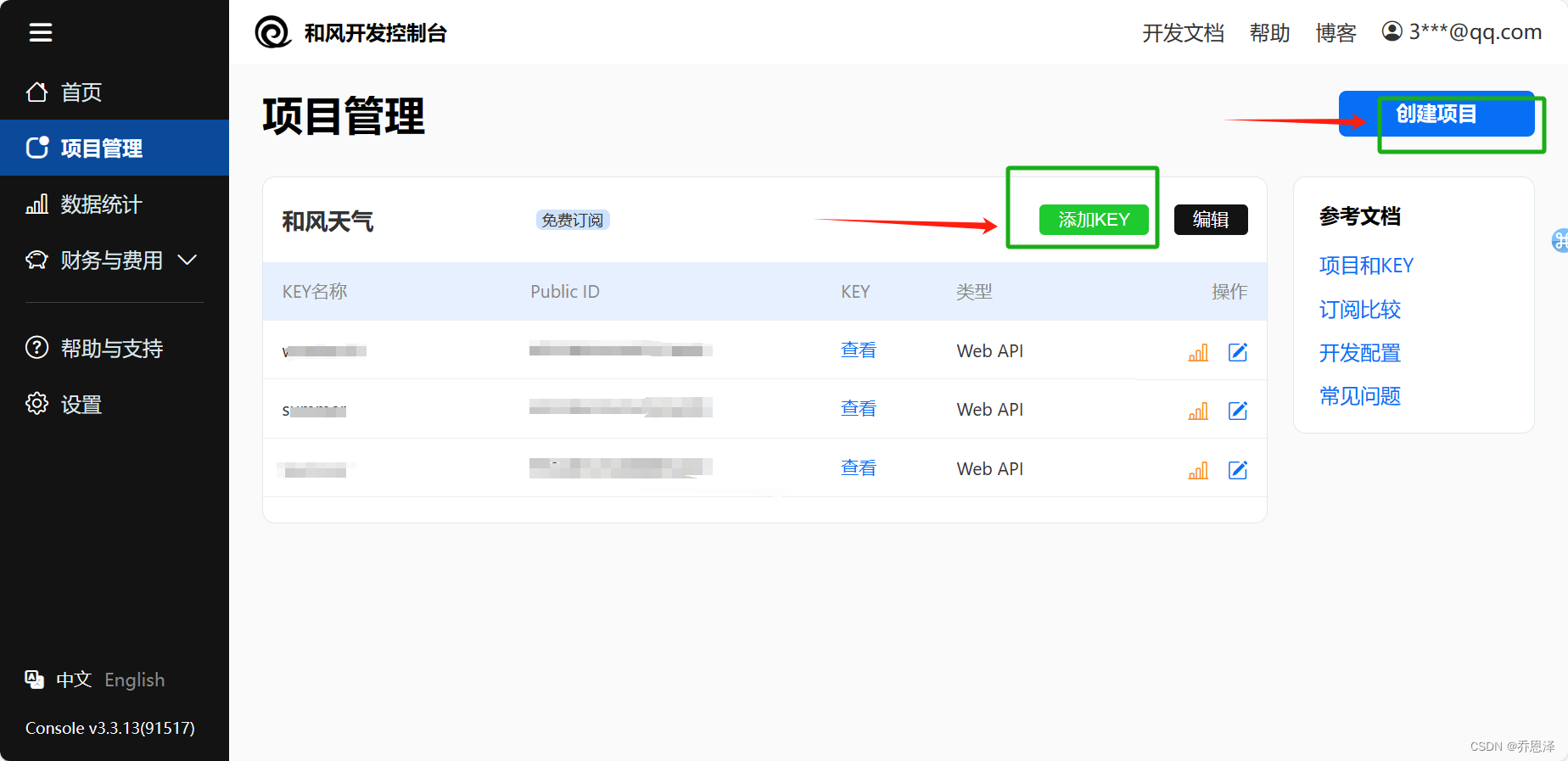Image resolution: width=1568 pixels, height=761 pixels.
Task: Click 查看 in the second KEY row
Action: tap(858, 409)
